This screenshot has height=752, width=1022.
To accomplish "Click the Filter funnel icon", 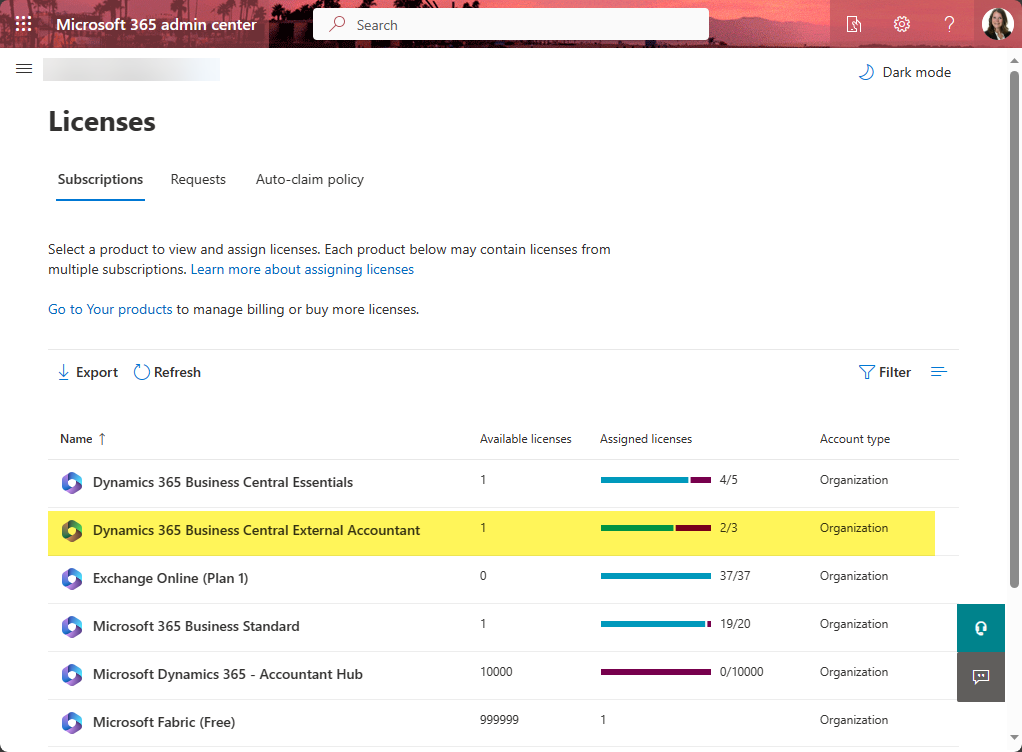I will (866, 372).
